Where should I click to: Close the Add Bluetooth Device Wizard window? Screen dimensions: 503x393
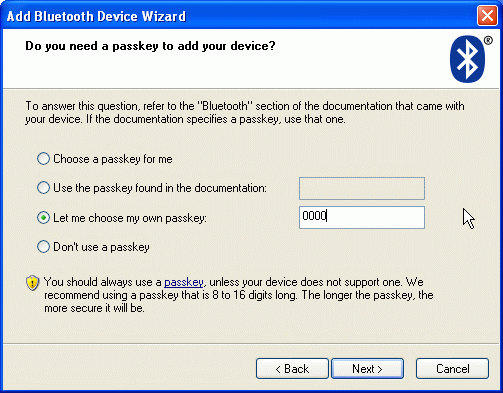click(x=487, y=16)
